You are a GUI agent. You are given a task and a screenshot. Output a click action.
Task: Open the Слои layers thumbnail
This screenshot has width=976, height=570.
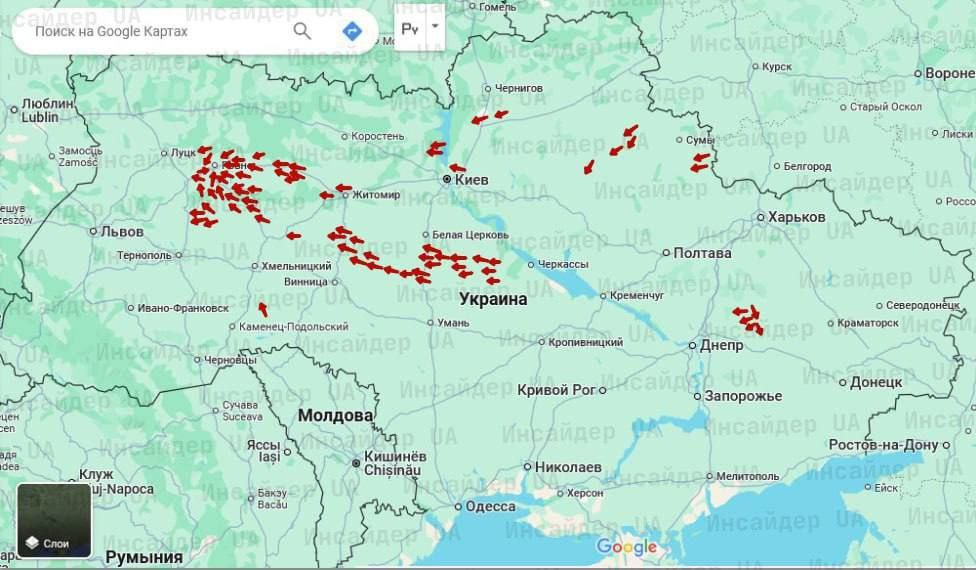[54, 520]
